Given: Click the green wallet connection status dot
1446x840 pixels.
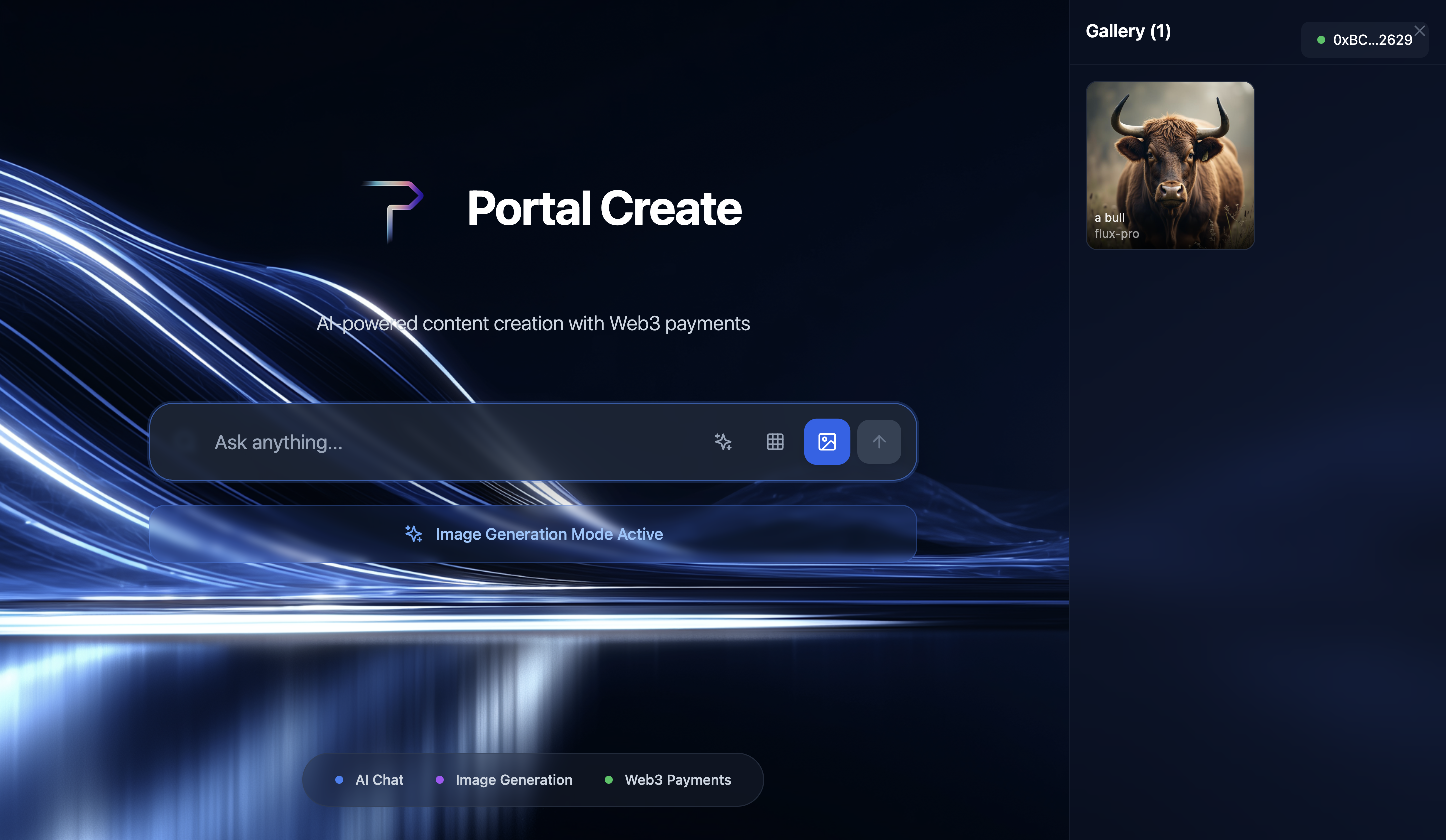Looking at the screenshot, I should coord(1321,40).
